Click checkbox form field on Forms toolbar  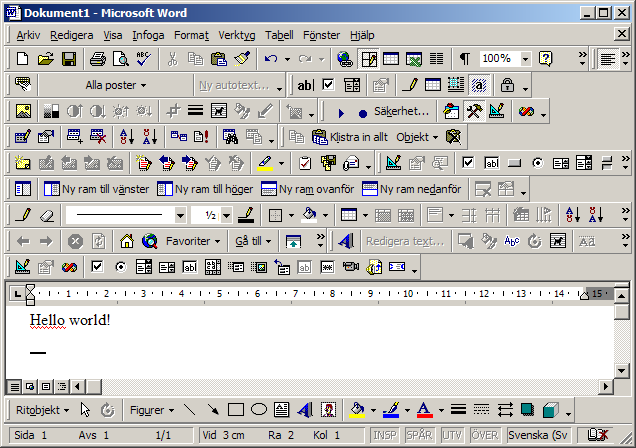click(328, 85)
